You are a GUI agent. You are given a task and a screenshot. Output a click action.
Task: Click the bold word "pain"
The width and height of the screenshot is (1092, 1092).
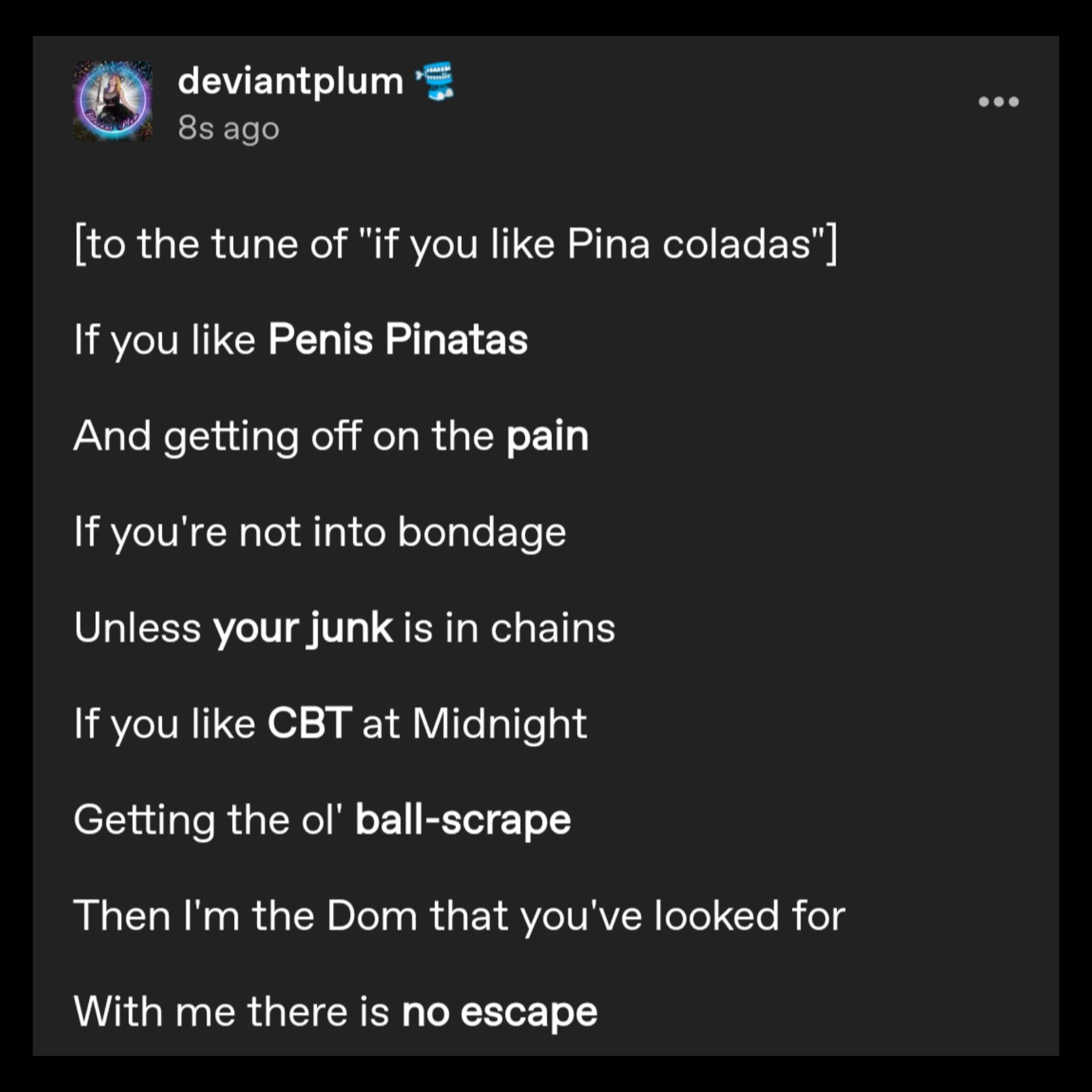pos(547,436)
